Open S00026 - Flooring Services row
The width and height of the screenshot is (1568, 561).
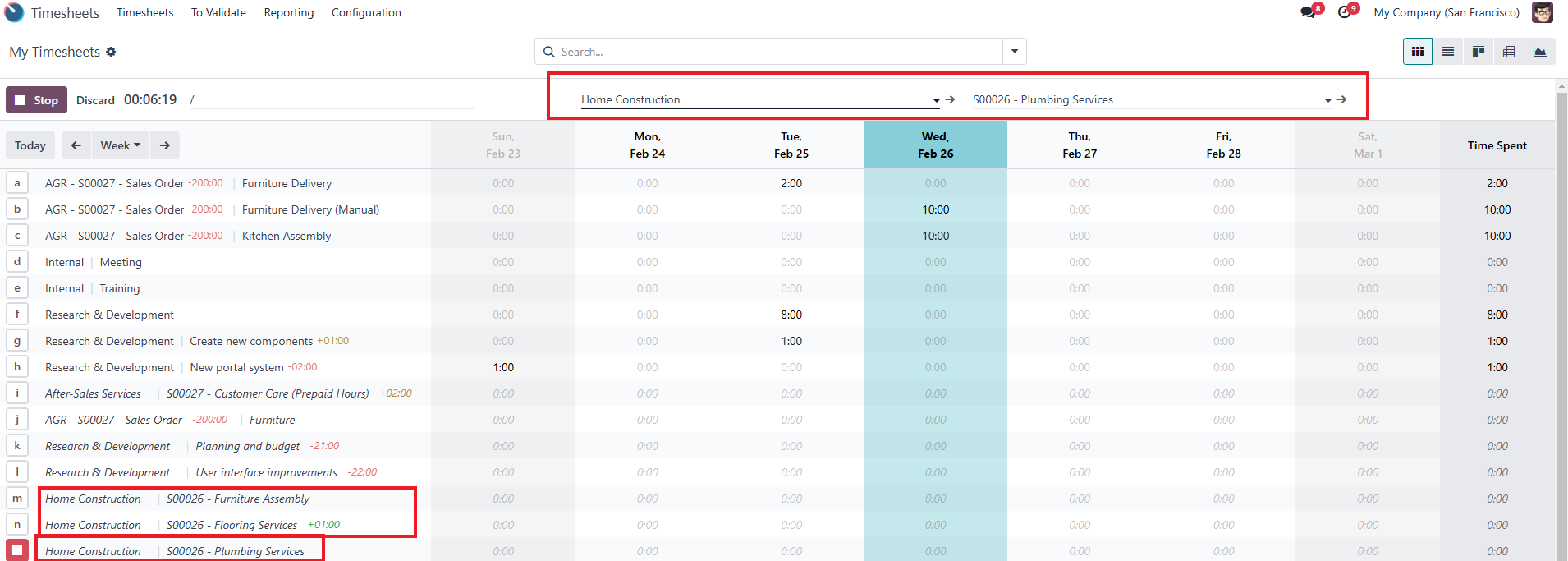click(x=232, y=525)
